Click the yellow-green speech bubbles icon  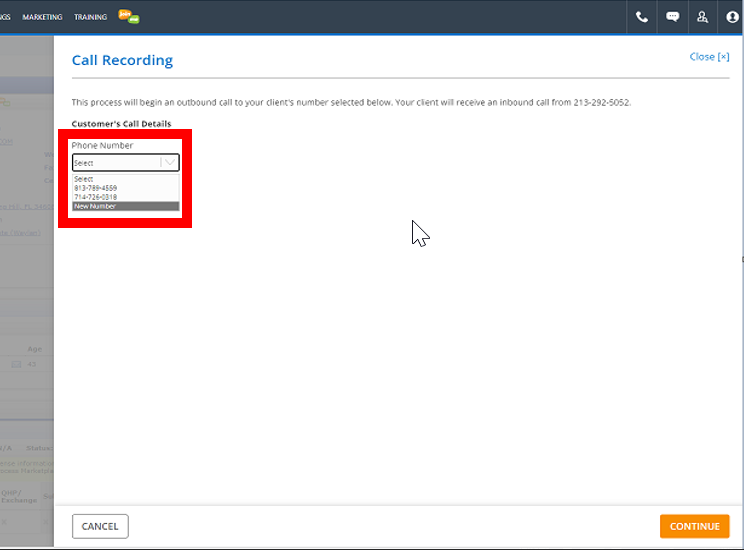[x=128, y=16]
